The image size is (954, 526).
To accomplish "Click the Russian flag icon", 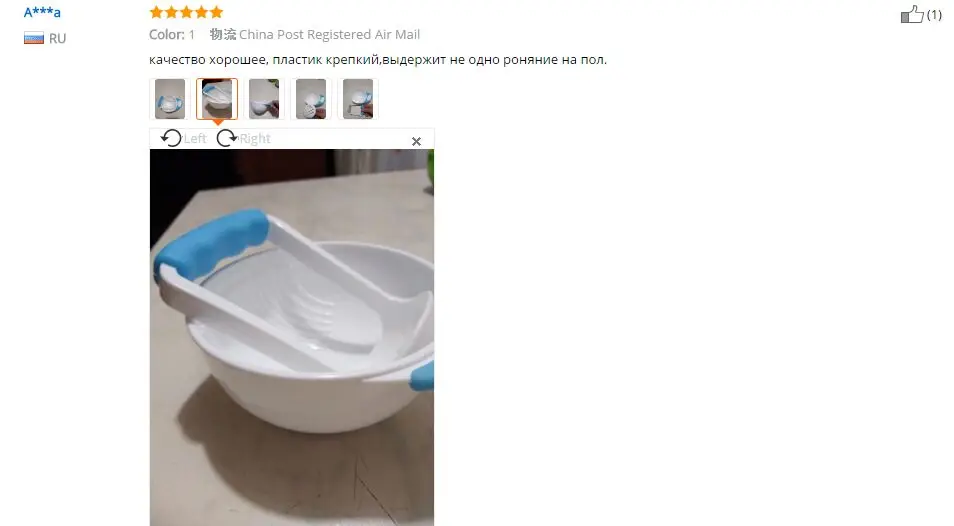I will [33, 38].
